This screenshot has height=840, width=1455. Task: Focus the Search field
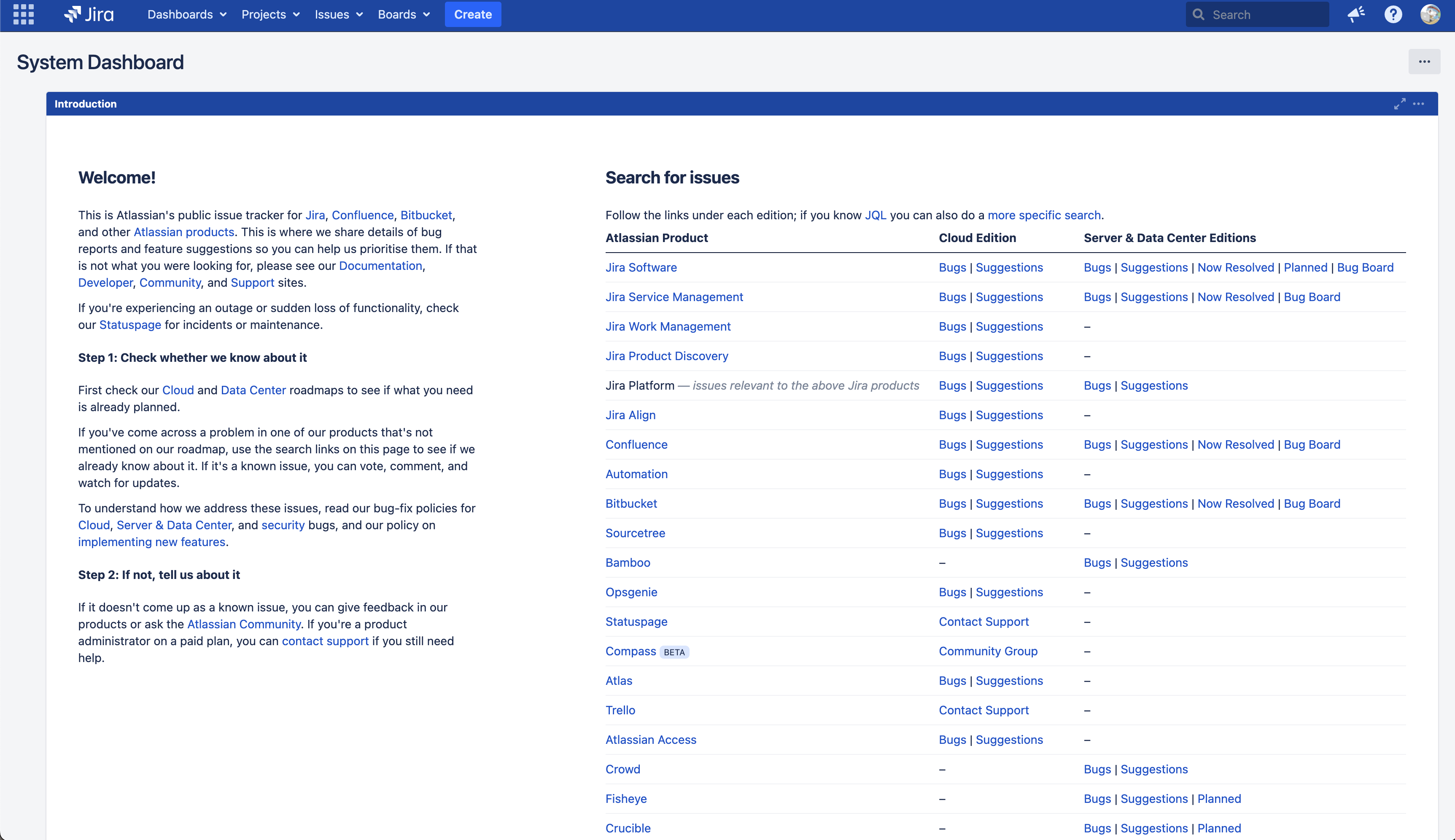click(x=1257, y=14)
